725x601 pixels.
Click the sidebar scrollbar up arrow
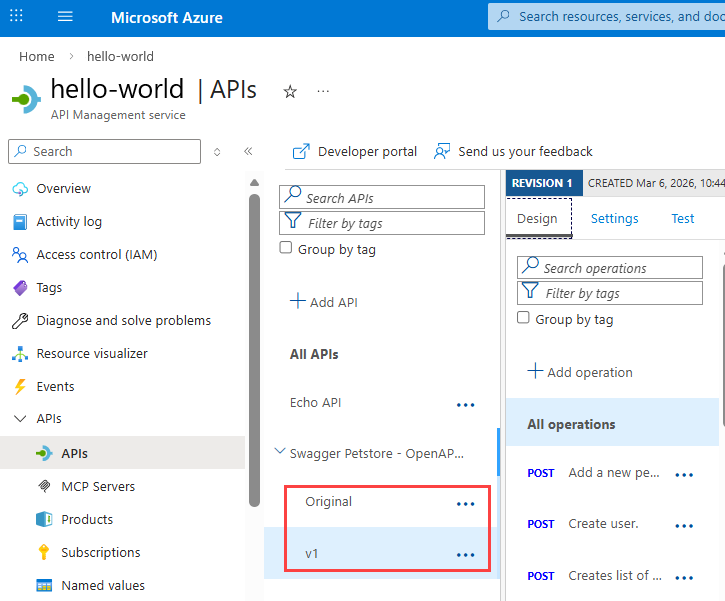(x=254, y=183)
